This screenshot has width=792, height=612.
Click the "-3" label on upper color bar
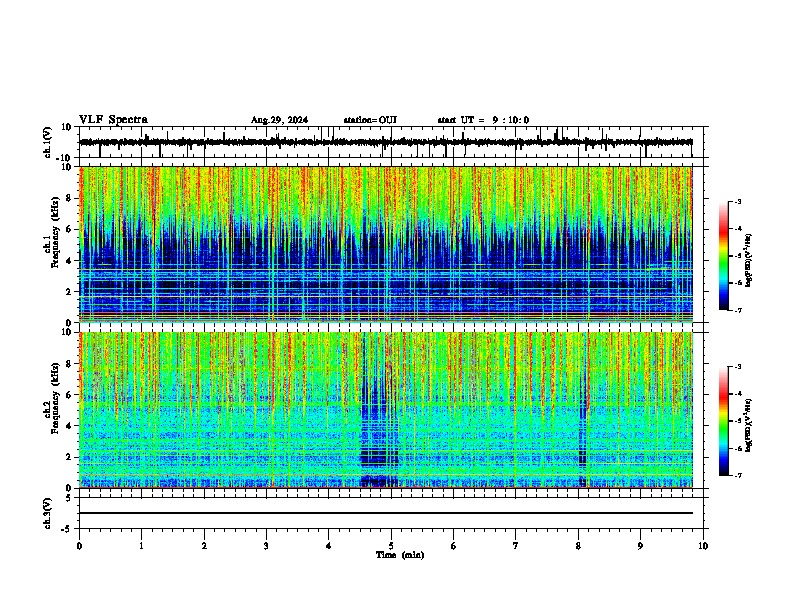[738, 201]
